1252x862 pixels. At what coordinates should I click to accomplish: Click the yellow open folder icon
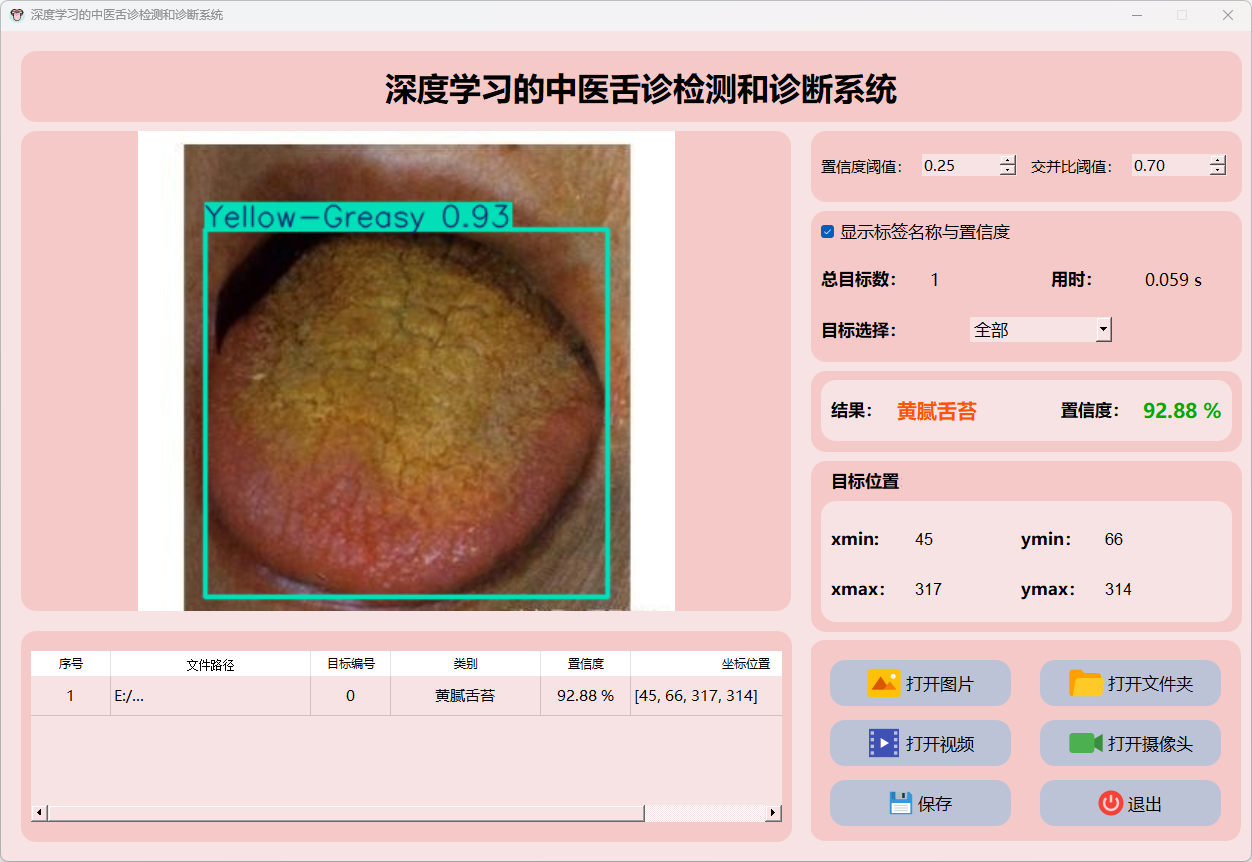[1085, 684]
